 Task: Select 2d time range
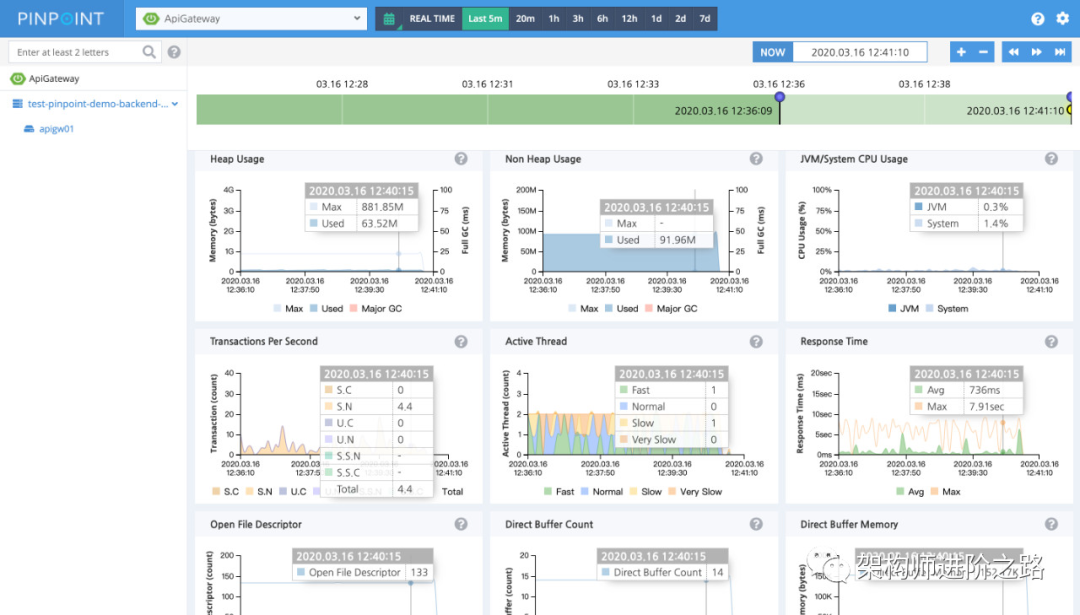pos(681,19)
